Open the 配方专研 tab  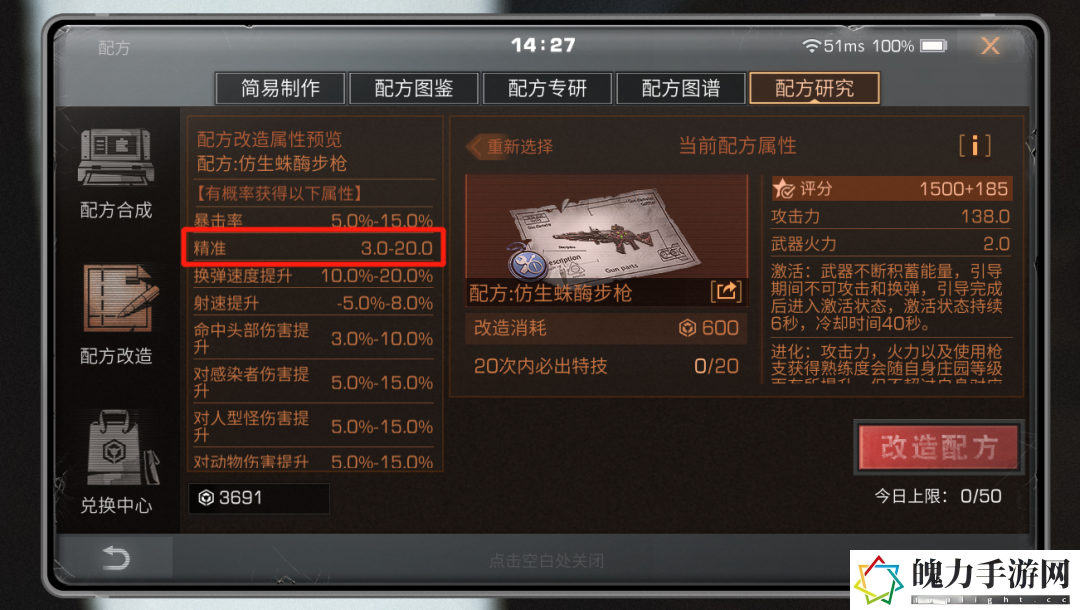[x=547, y=88]
